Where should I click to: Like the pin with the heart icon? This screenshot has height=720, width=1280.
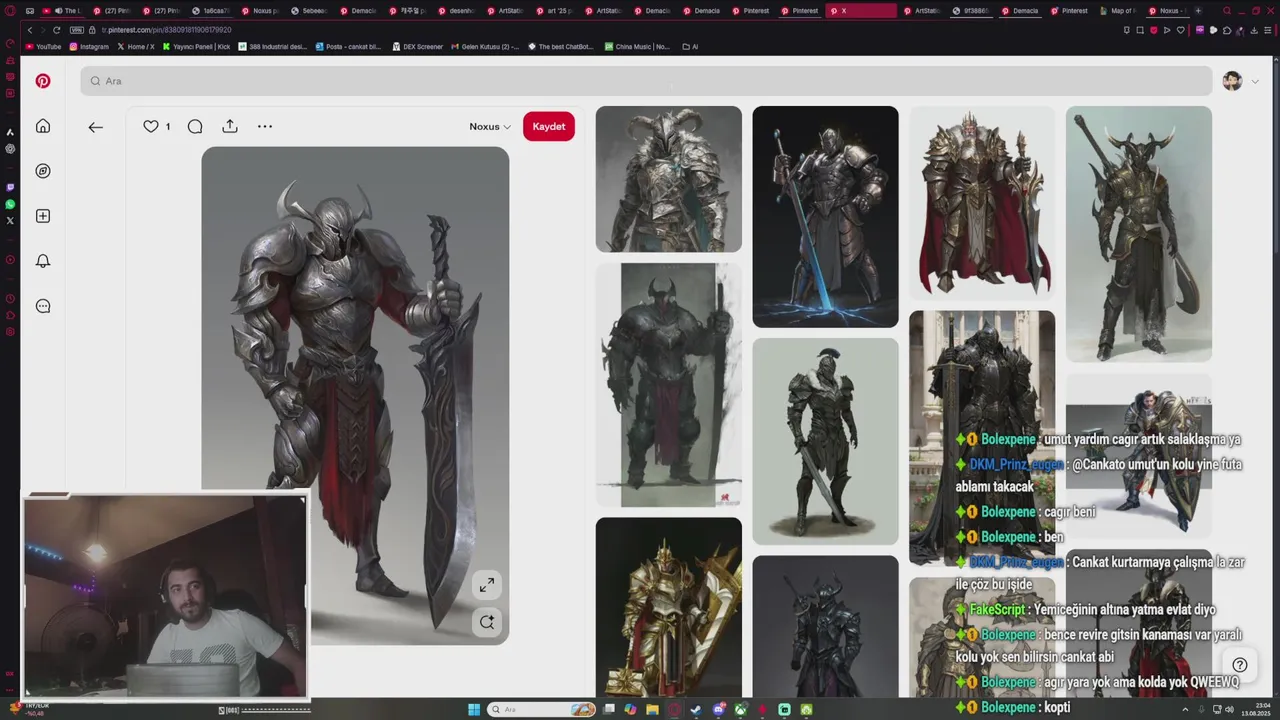coord(151,126)
